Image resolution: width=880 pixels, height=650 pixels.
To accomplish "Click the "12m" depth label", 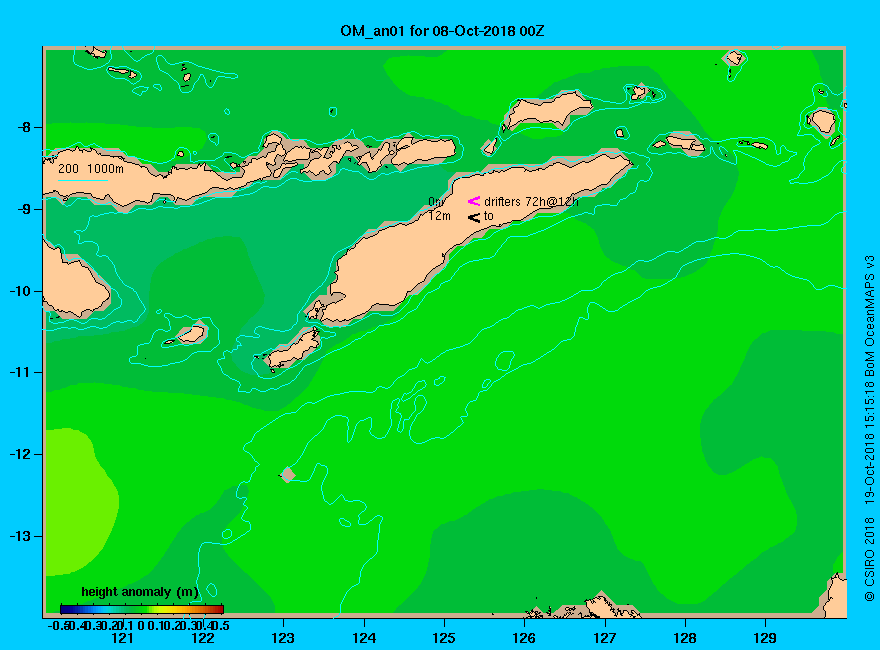I will pyautogui.click(x=439, y=216).
